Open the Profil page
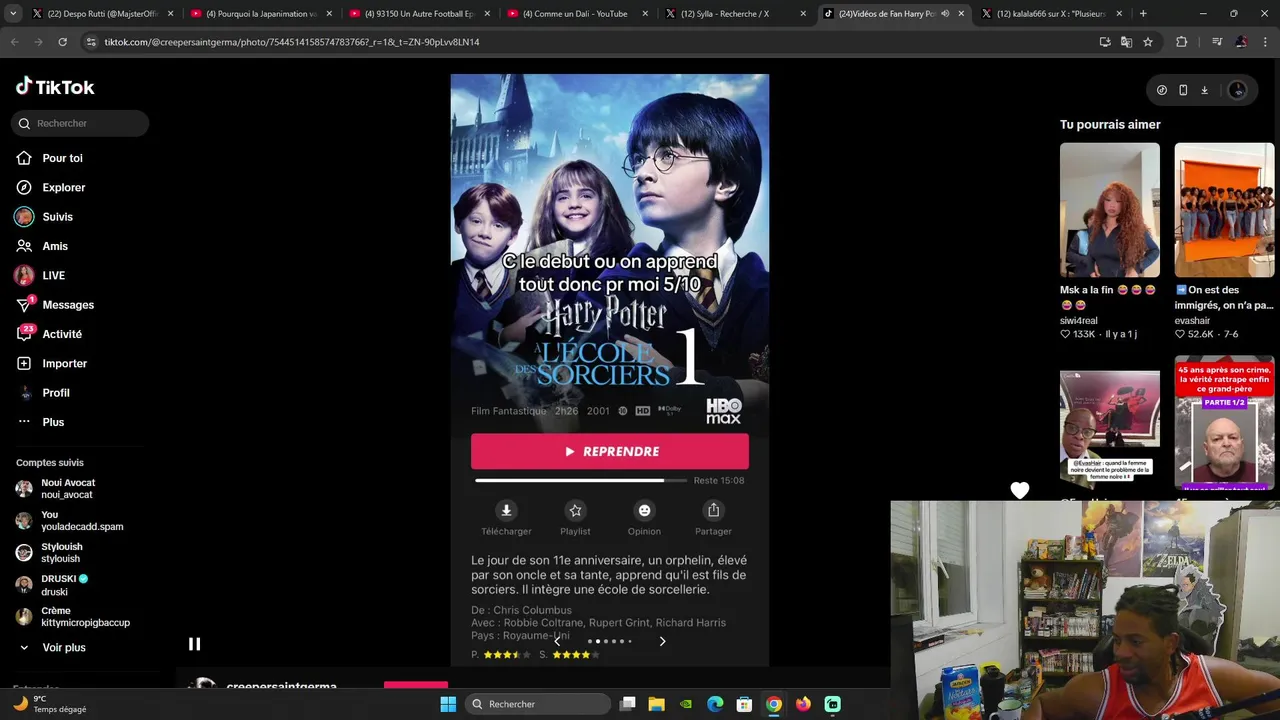 pos(56,393)
